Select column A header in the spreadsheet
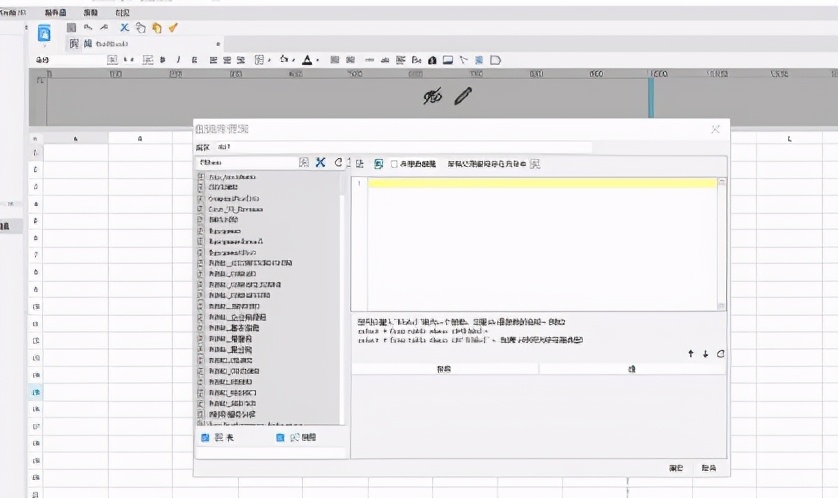The image size is (838, 498). [x=75, y=138]
